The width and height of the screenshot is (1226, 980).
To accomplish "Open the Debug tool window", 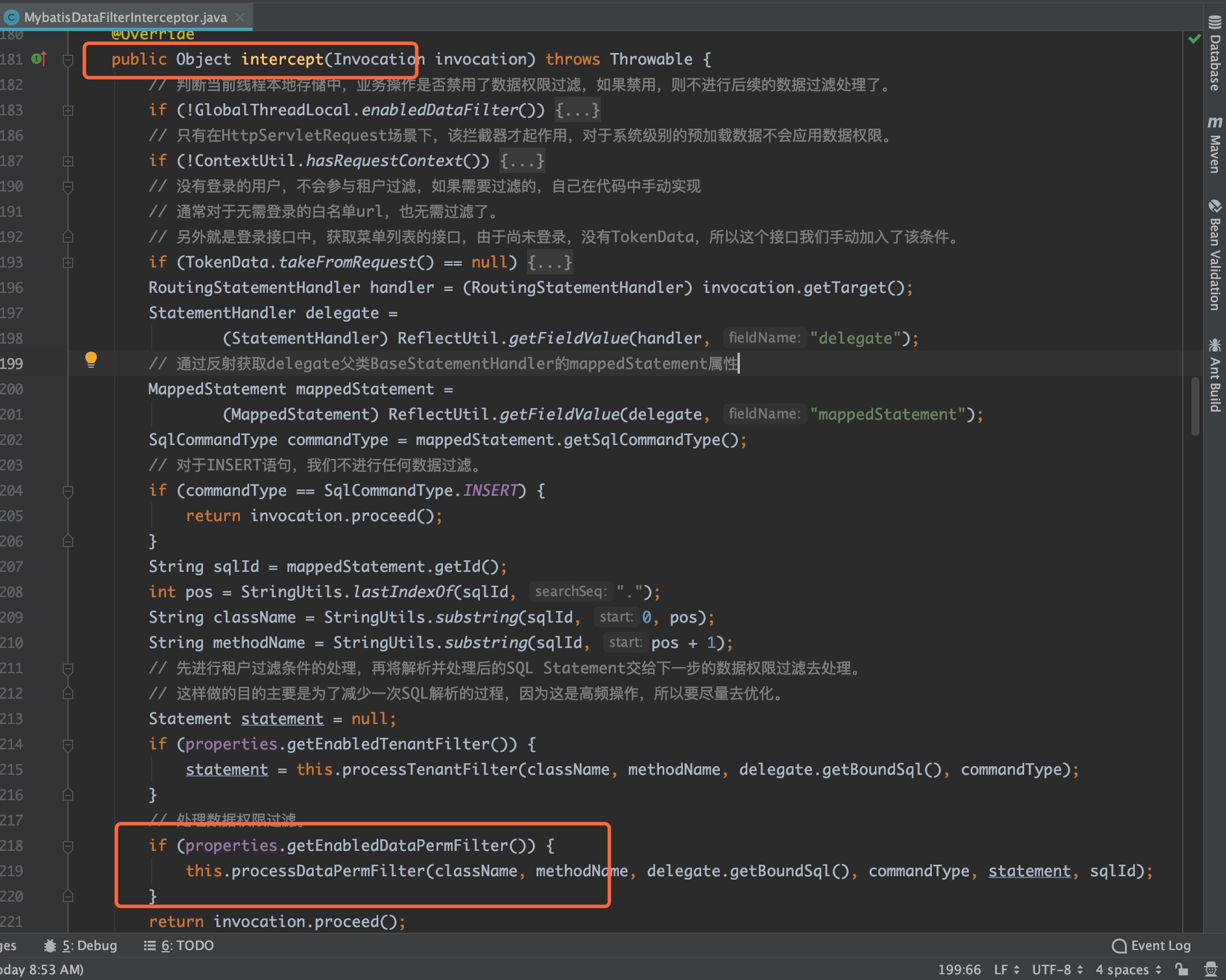I will tap(81, 945).
